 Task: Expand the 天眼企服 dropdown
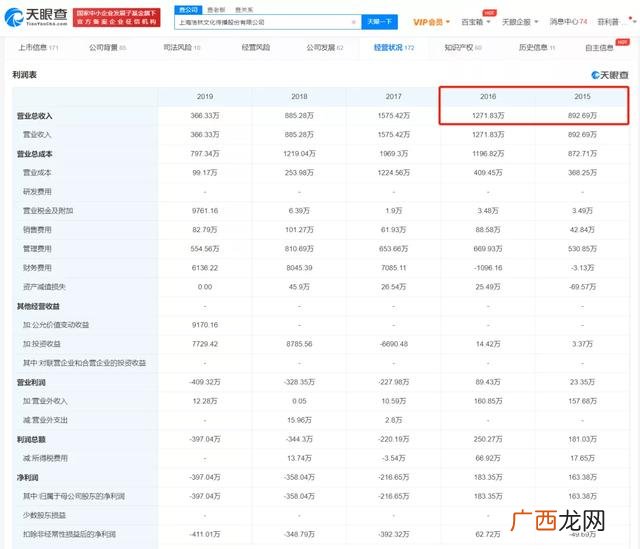point(520,22)
